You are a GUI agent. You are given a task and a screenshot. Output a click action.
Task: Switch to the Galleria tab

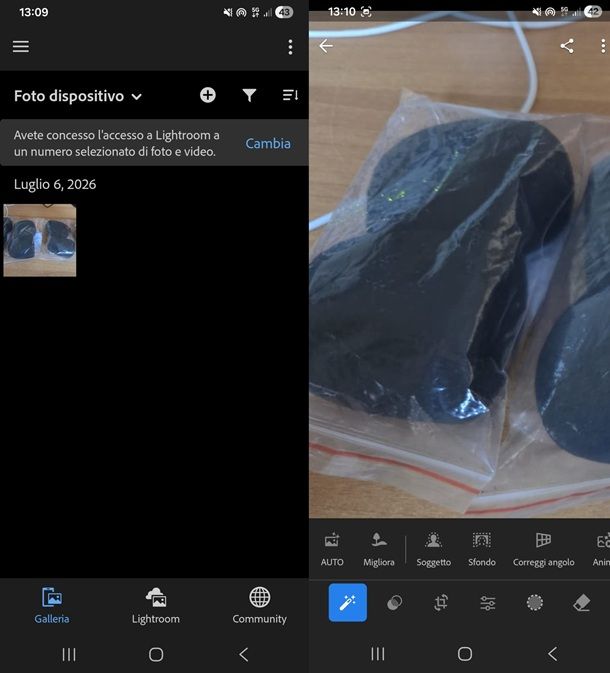(x=52, y=606)
